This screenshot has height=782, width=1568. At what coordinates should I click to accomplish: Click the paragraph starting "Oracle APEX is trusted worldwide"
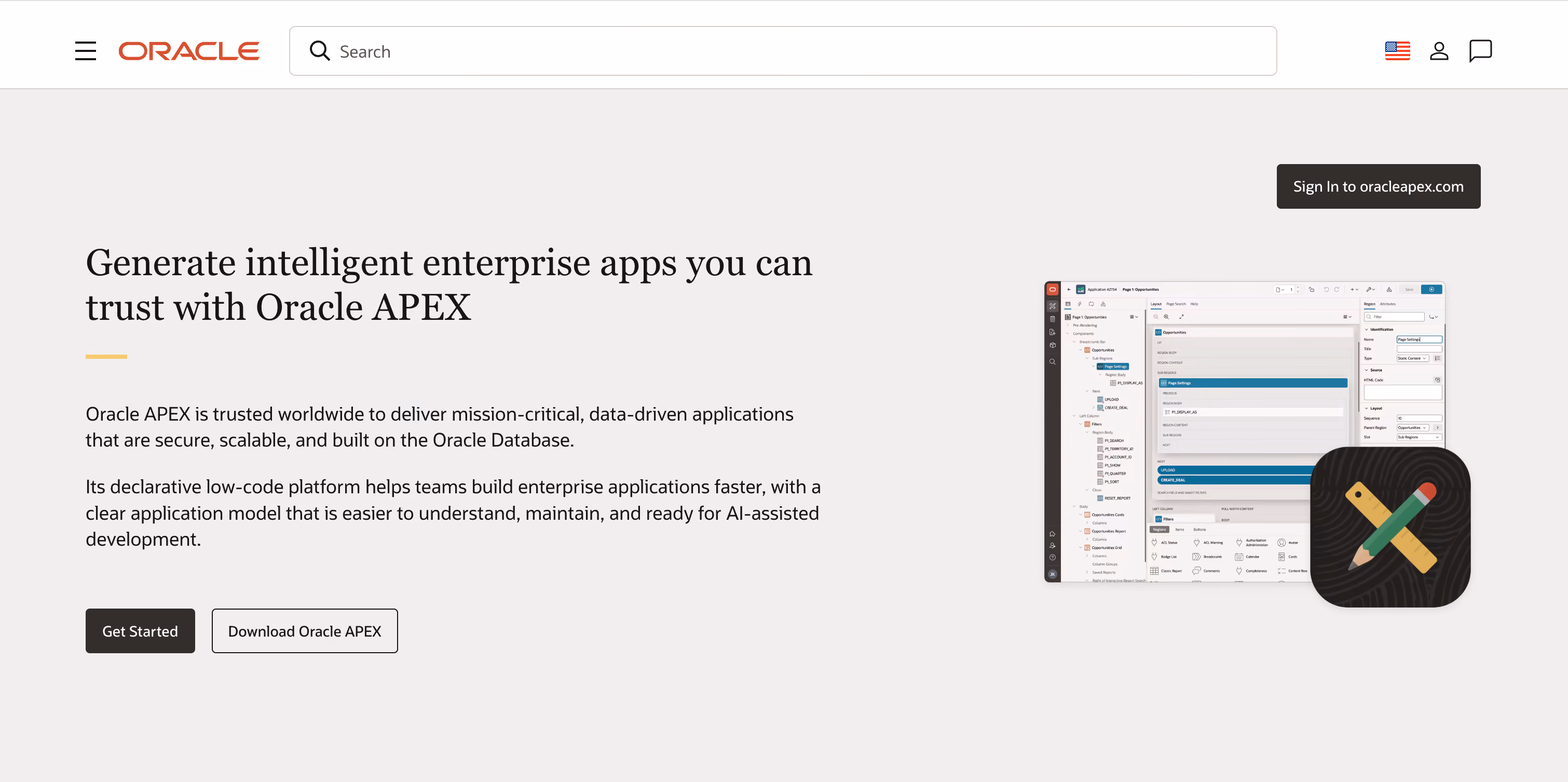(x=440, y=427)
